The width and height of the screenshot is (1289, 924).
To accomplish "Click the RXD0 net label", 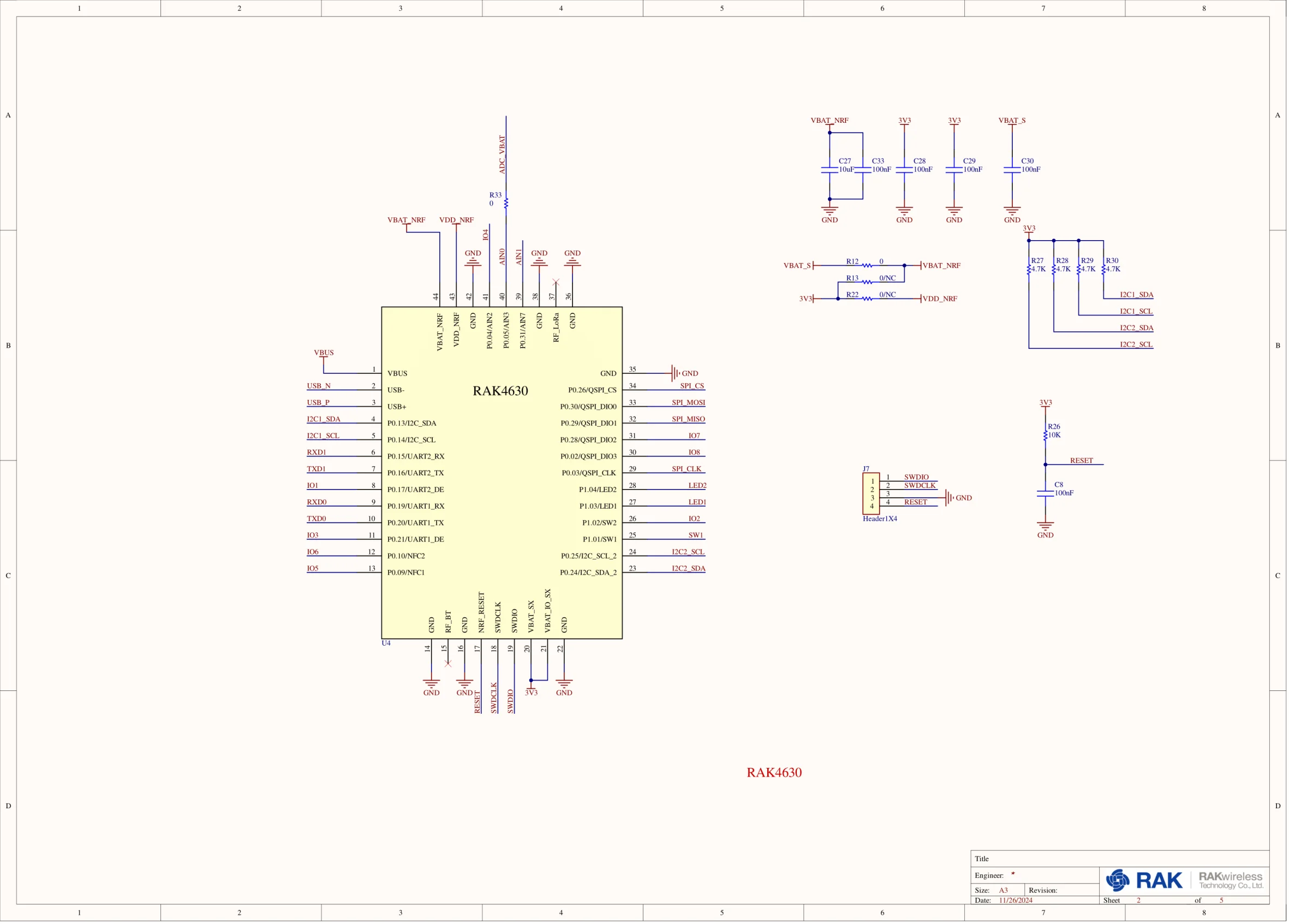I will coord(317,502).
